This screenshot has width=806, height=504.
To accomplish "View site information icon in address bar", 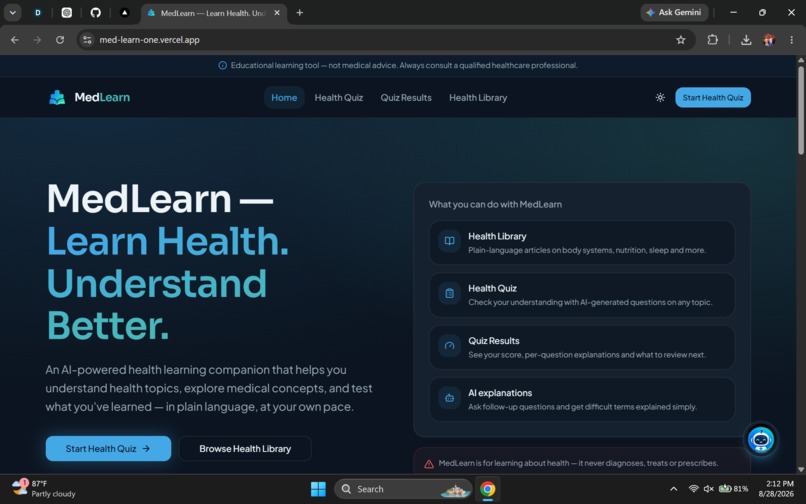I will 87,40.
